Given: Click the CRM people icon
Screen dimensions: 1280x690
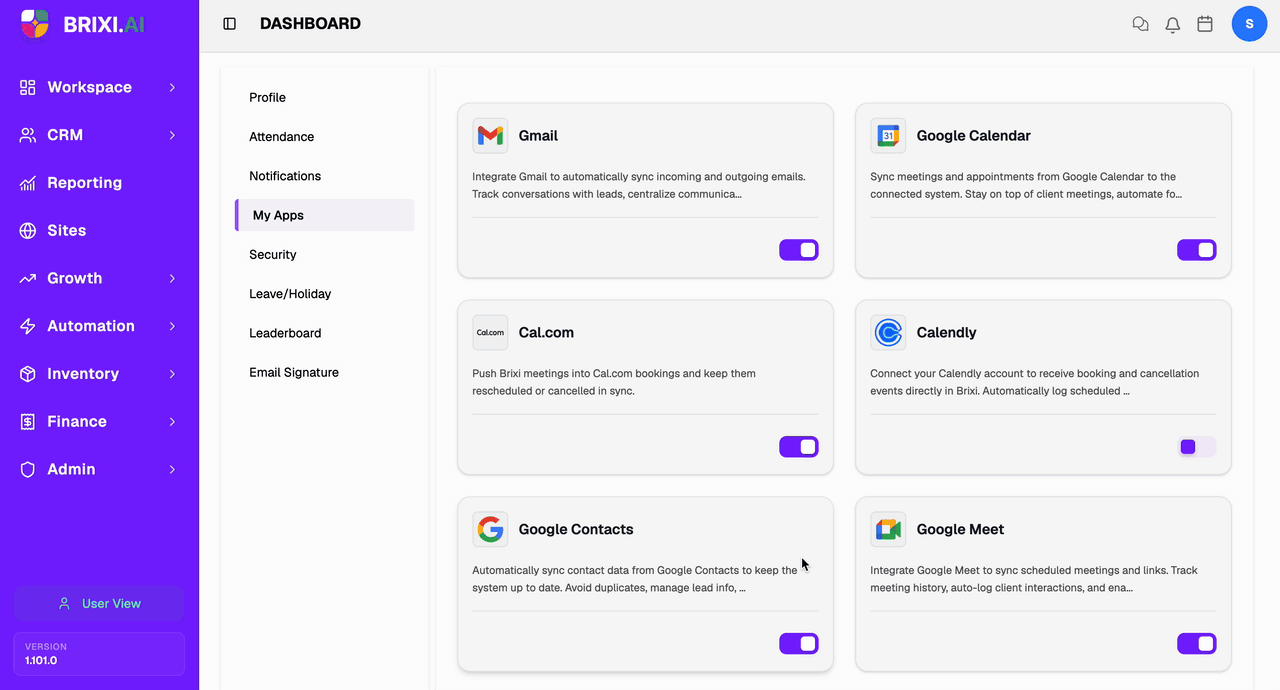Looking at the screenshot, I should click(x=28, y=135).
